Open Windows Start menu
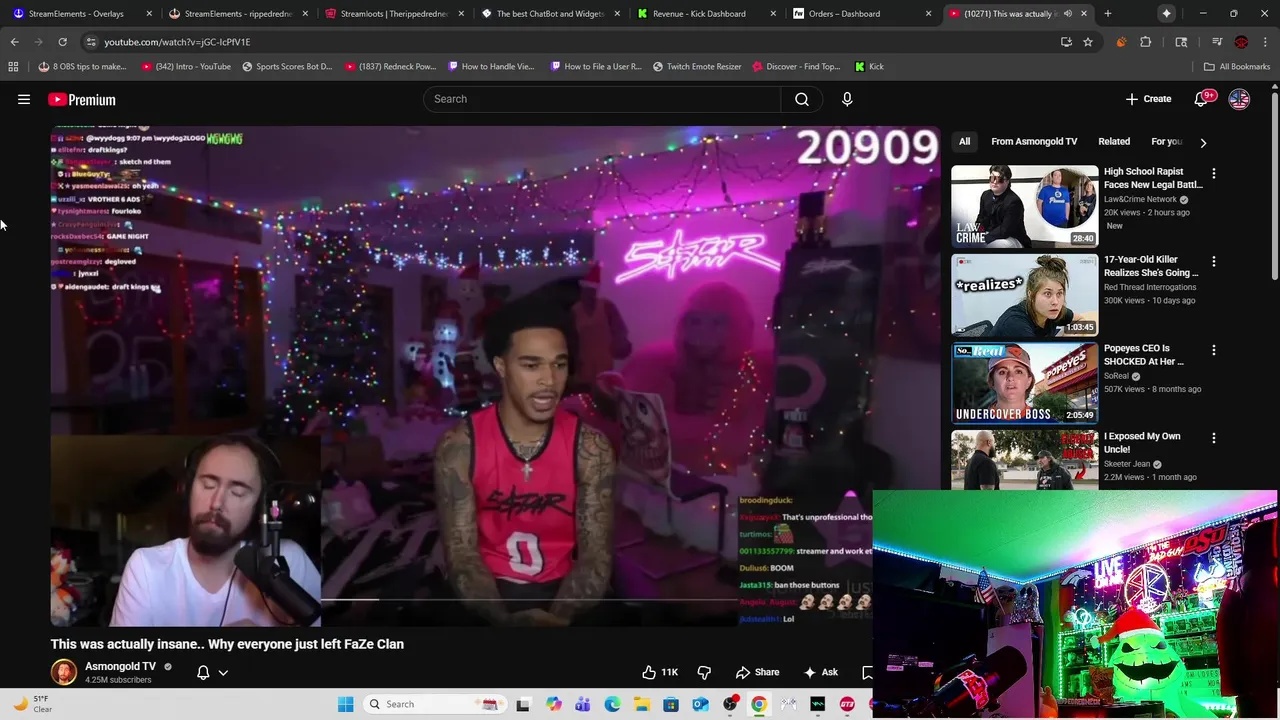The width and height of the screenshot is (1280, 720). point(345,704)
